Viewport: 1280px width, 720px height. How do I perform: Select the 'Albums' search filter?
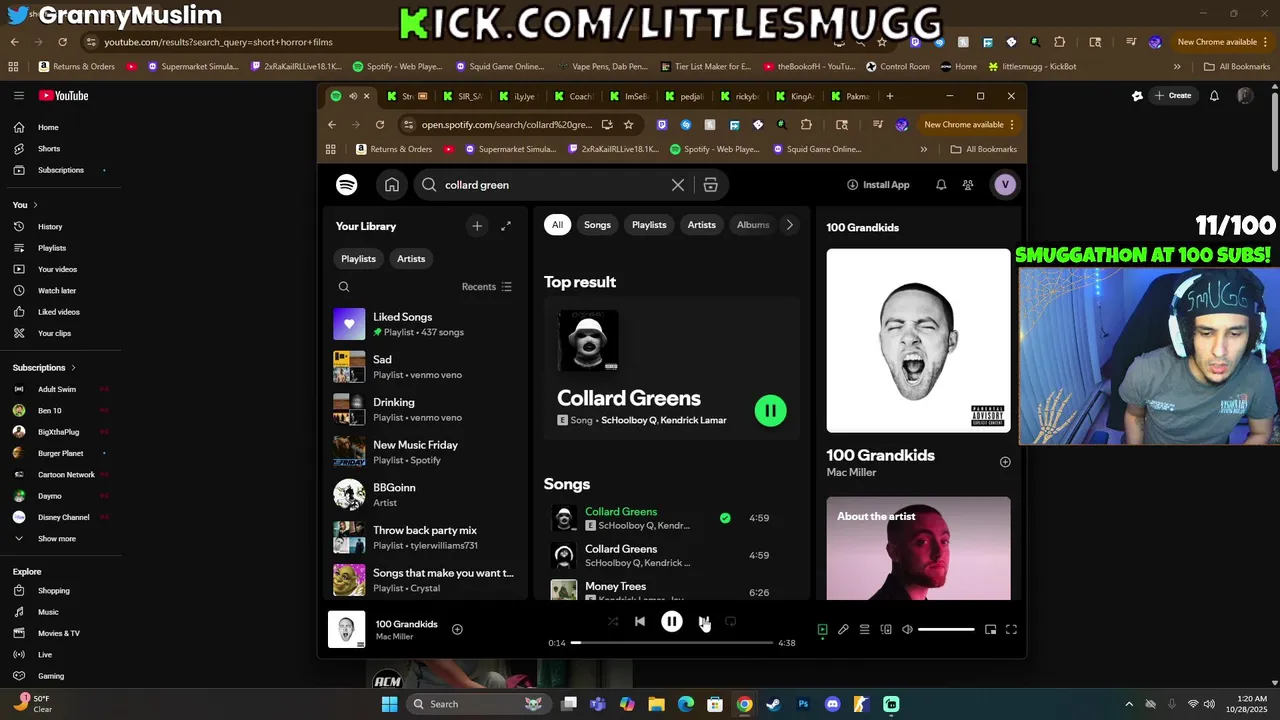[x=753, y=225]
